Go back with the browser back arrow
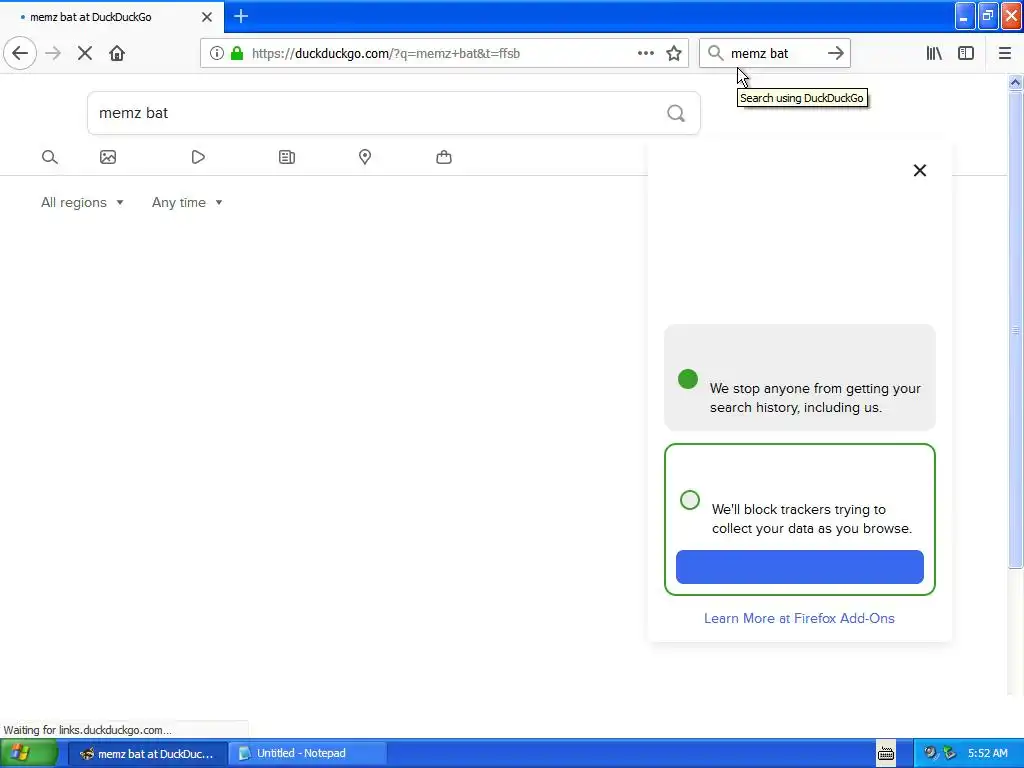 20,53
